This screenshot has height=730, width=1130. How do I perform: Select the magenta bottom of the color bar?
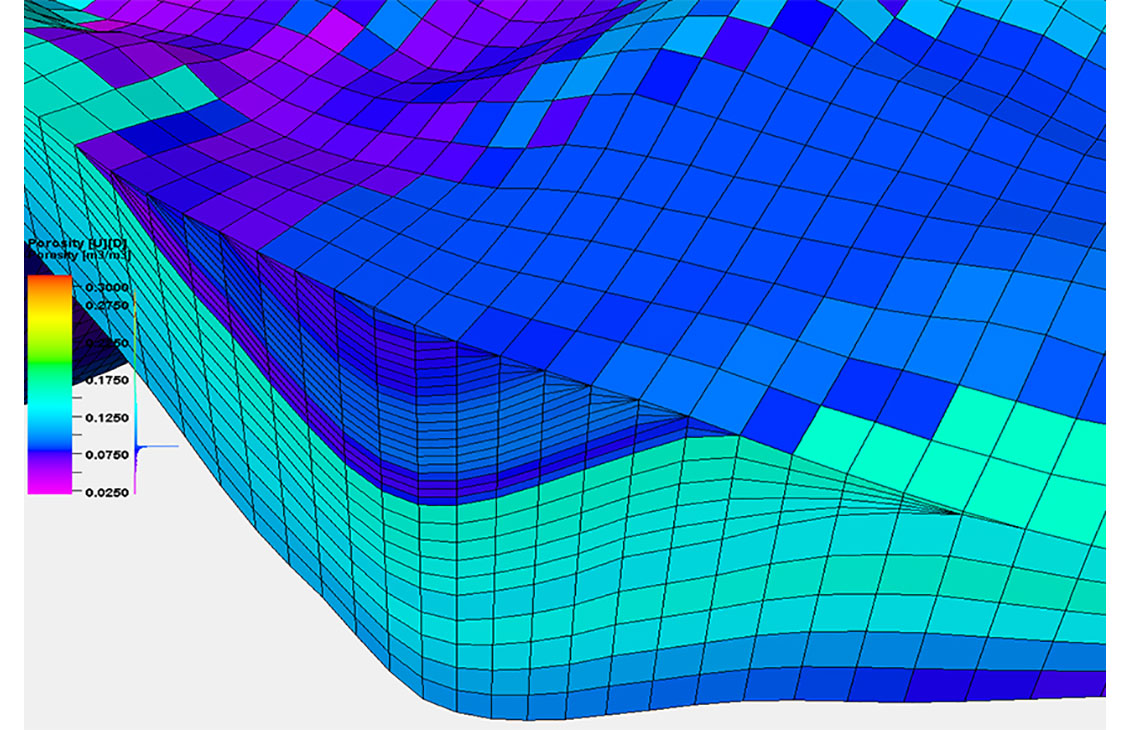coord(48,483)
